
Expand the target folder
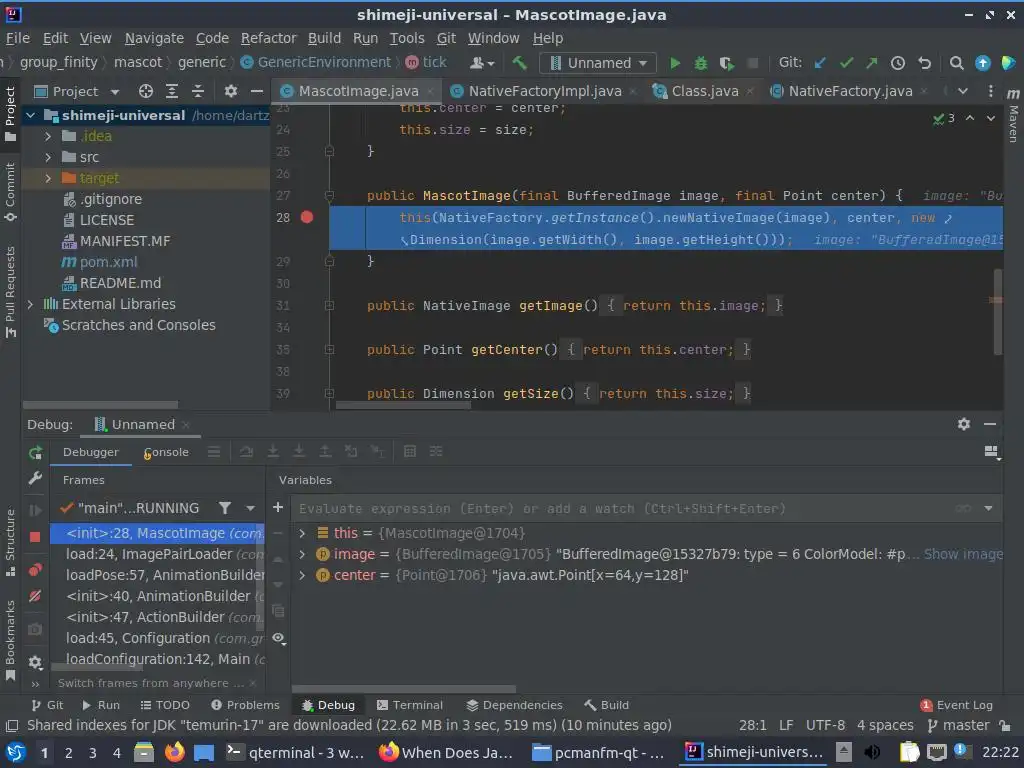pyautogui.click(x=48, y=178)
